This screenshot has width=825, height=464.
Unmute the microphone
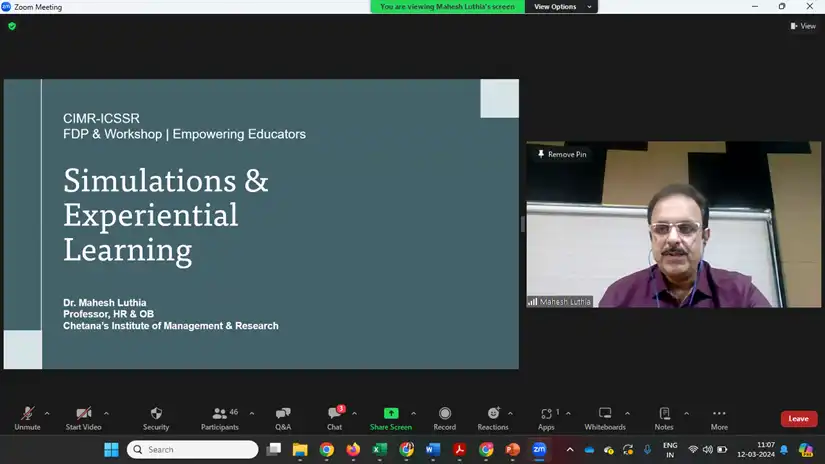pos(27,414)
